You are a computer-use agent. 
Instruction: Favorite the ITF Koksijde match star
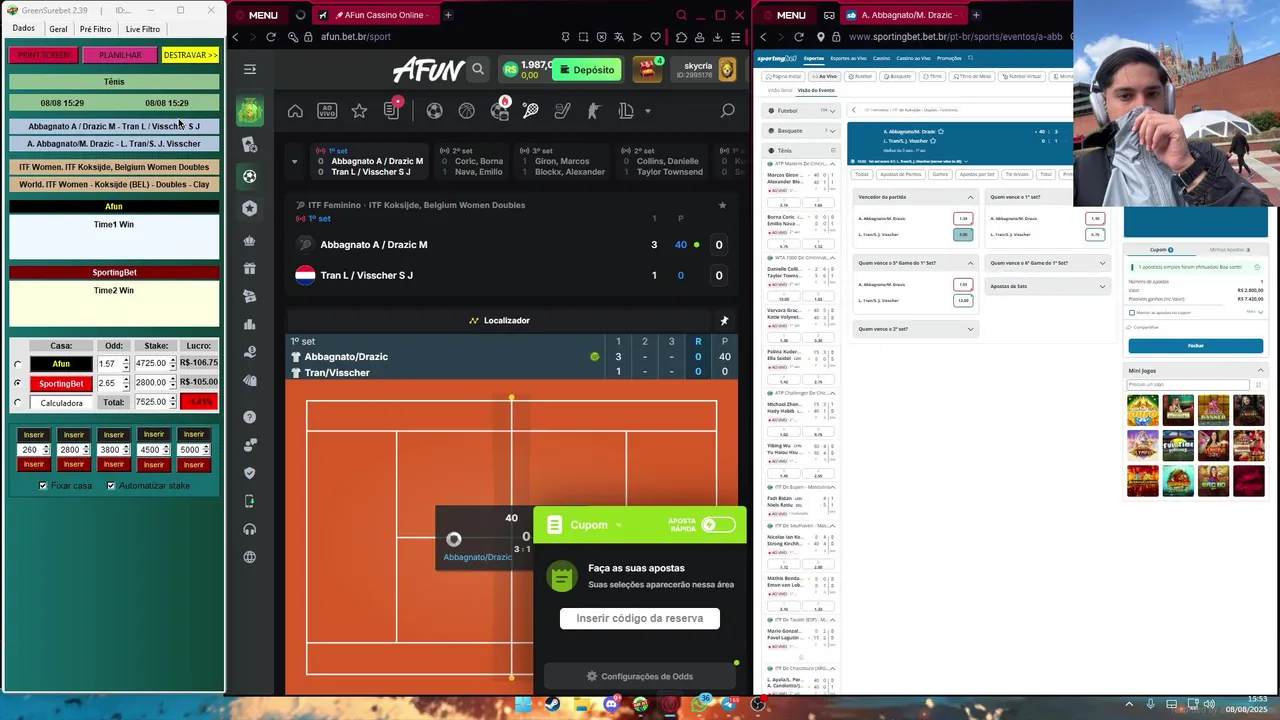pos(722,205)
